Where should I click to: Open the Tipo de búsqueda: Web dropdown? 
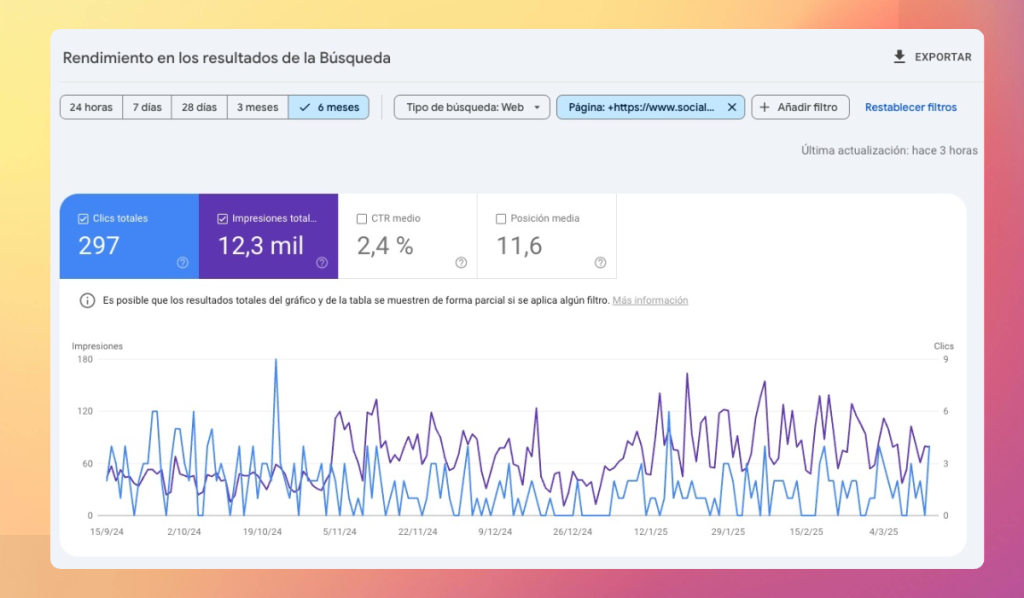click(x=471, y=107)
